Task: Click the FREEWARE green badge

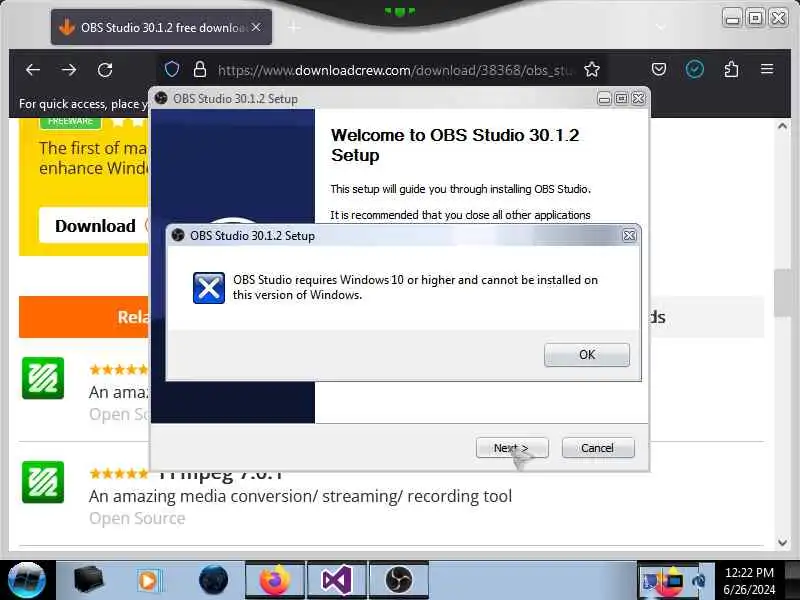Action: click(x=70, y=121)
